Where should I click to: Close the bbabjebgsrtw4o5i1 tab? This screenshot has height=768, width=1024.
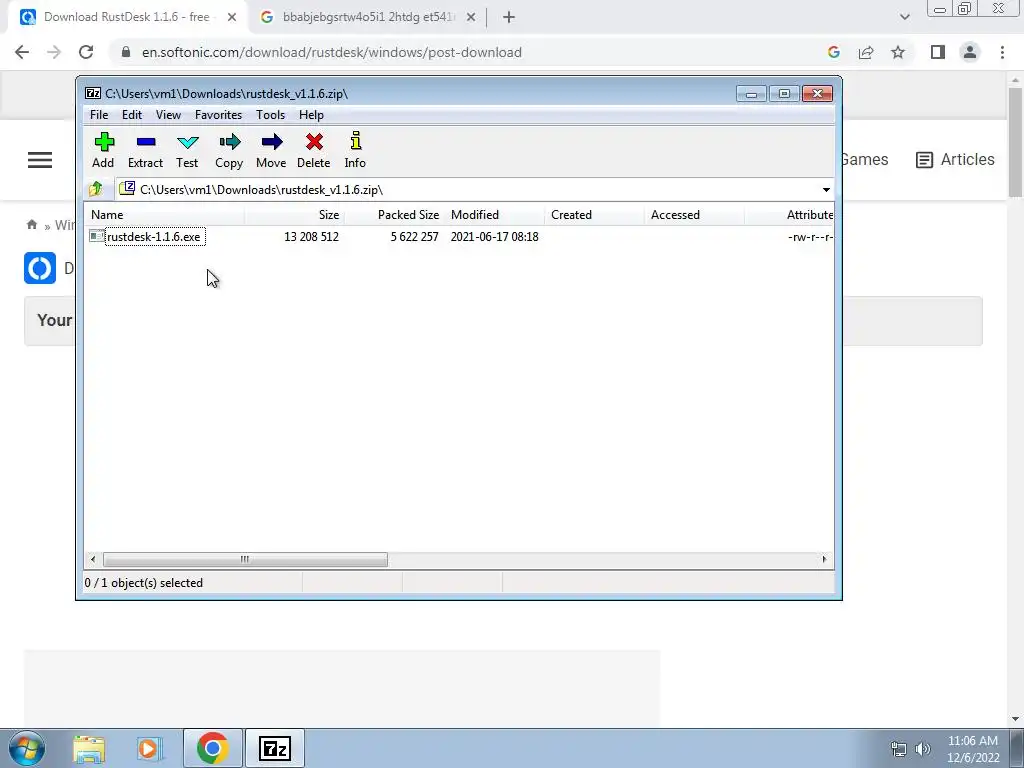click(471, 17)
